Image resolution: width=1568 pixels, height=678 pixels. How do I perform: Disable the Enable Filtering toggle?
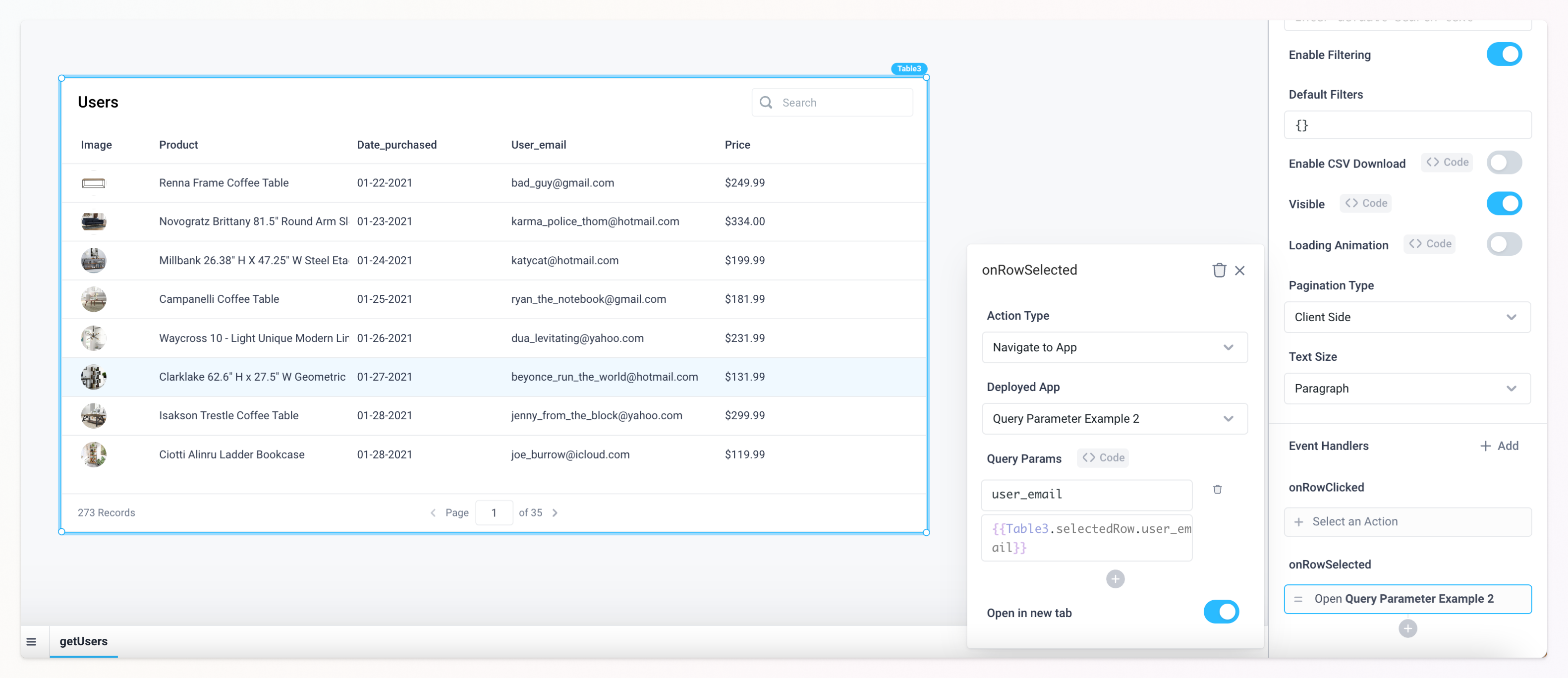point(1504,54)
